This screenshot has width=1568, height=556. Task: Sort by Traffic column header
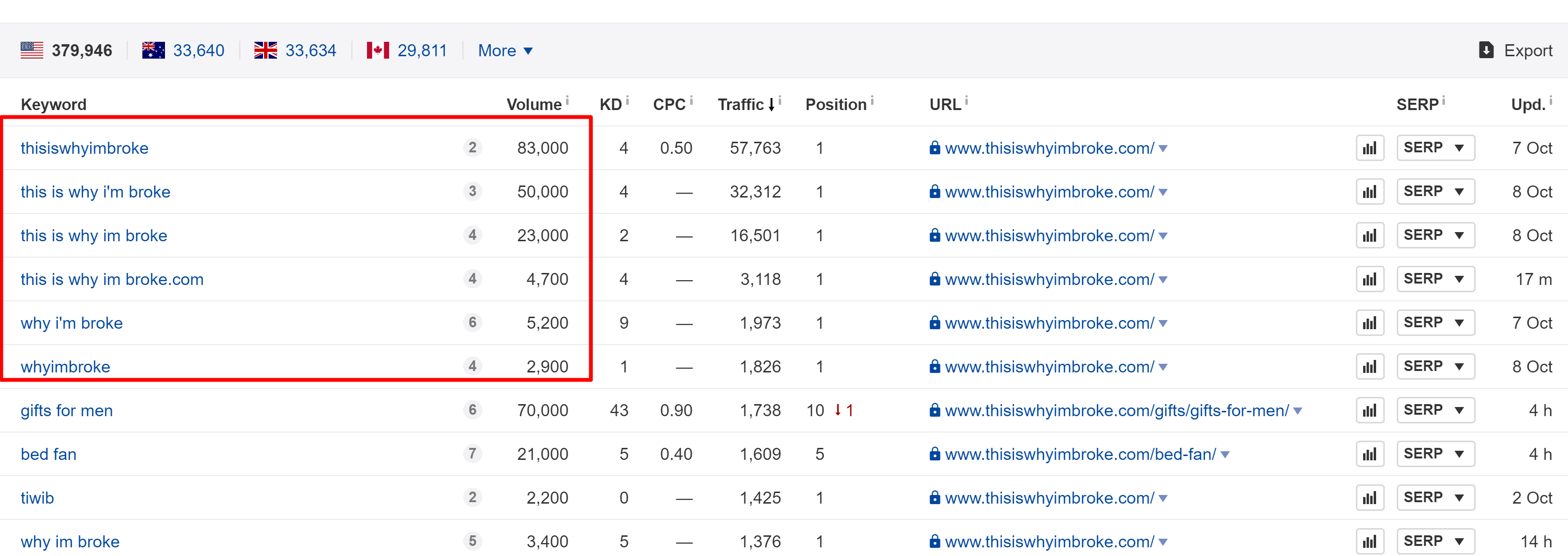click(x=741, y=105)
